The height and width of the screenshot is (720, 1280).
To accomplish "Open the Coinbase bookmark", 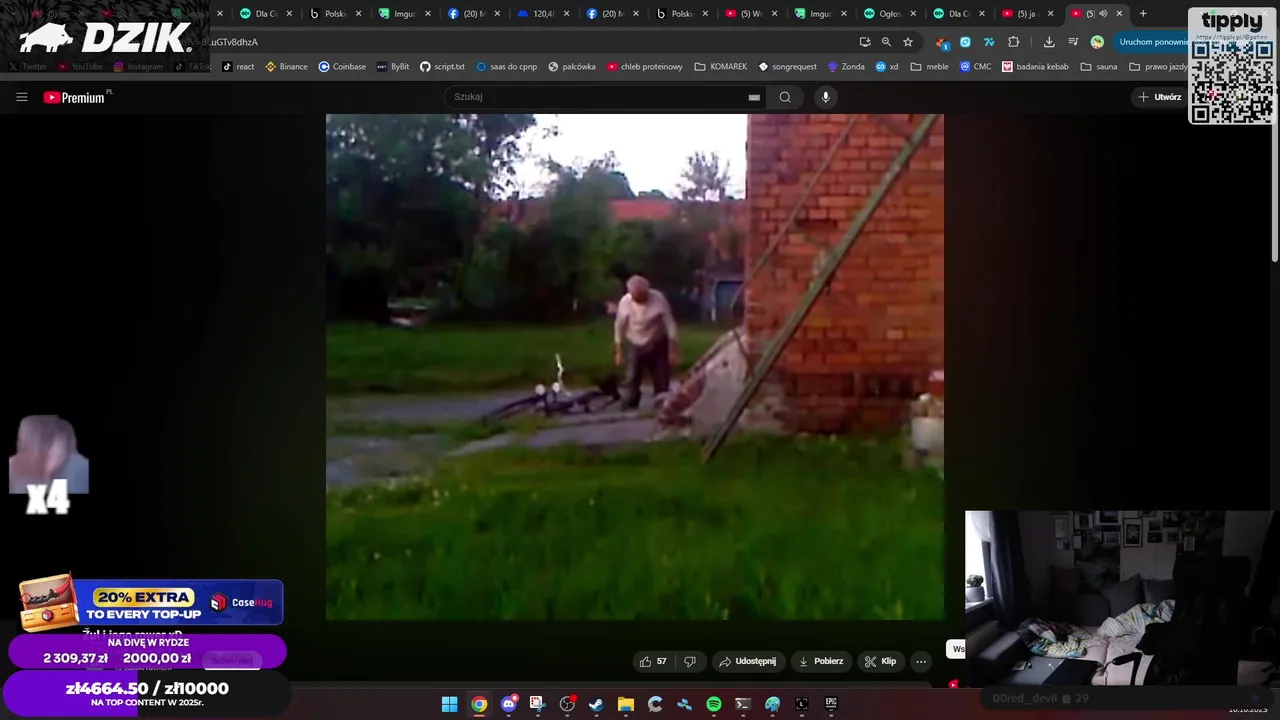I will tap(342, 67).
